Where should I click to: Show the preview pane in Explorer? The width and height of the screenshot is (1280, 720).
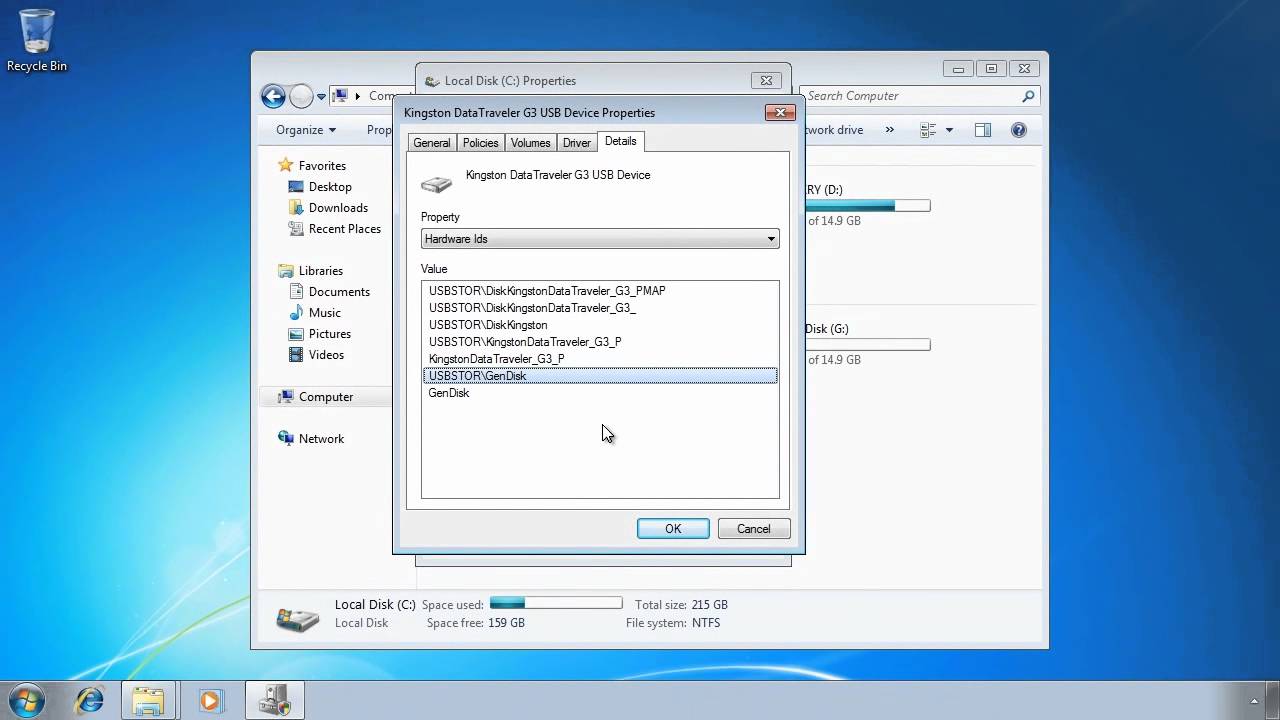point(983,130)
